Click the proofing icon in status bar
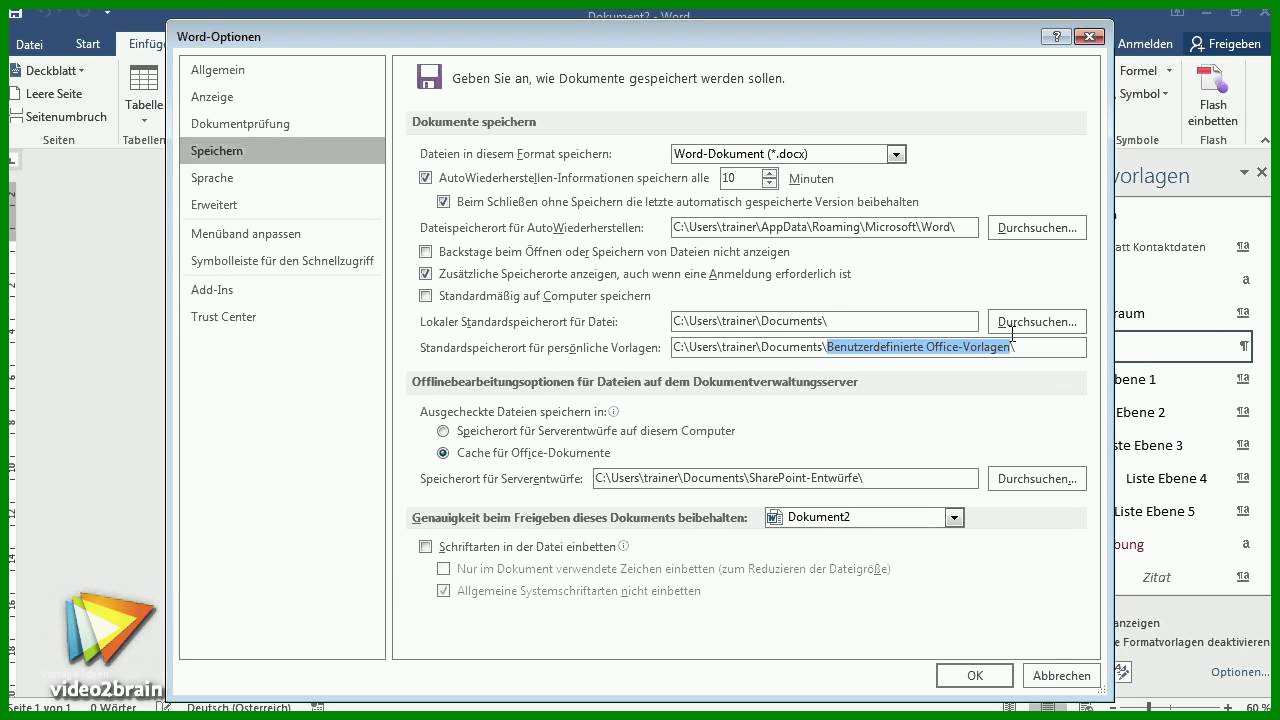This screenshot has width=1280, height=720. [165, 708]
